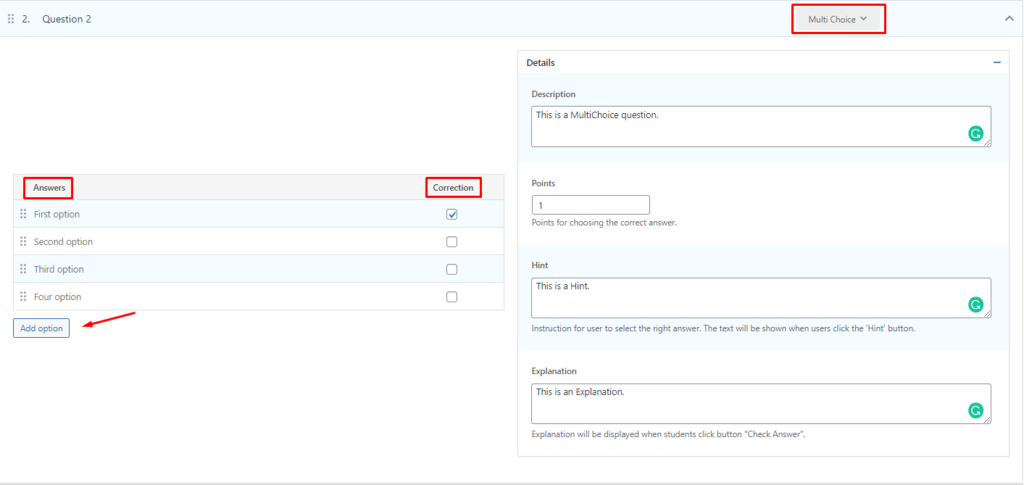Click drag handle beside First option
Screen dimensions: 1024x485
[23, 214]
